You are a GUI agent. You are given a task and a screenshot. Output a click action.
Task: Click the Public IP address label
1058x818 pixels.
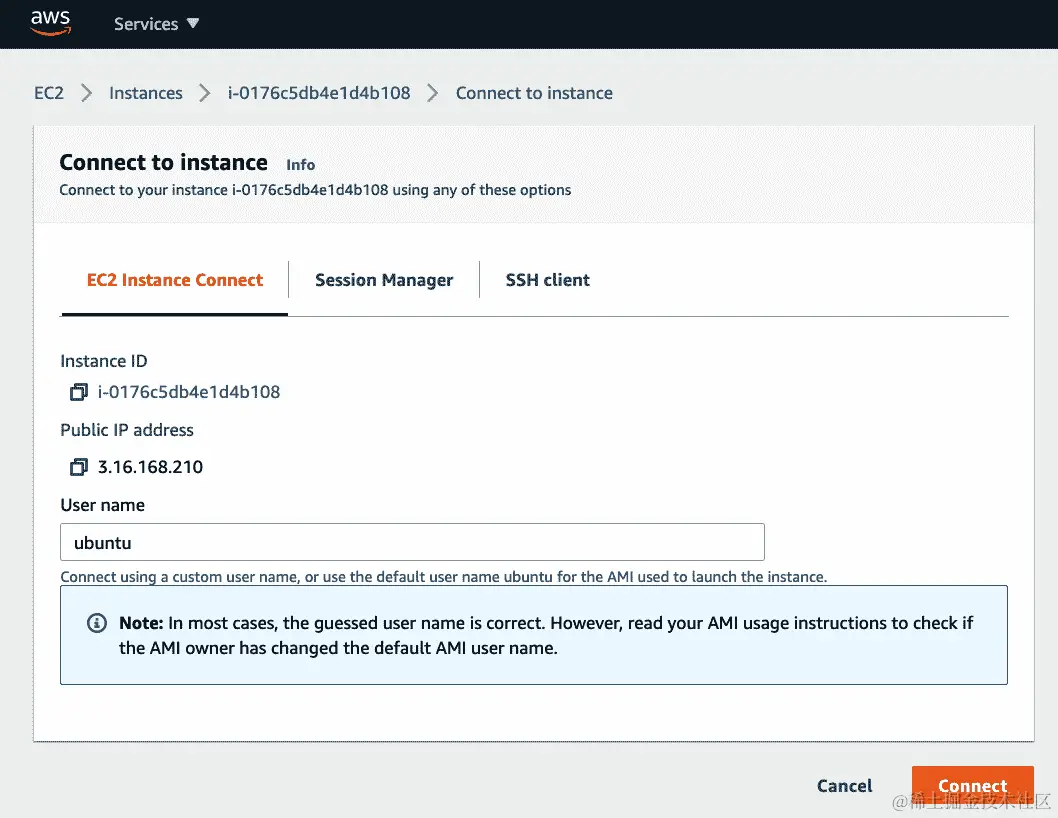tap(127, 430)
